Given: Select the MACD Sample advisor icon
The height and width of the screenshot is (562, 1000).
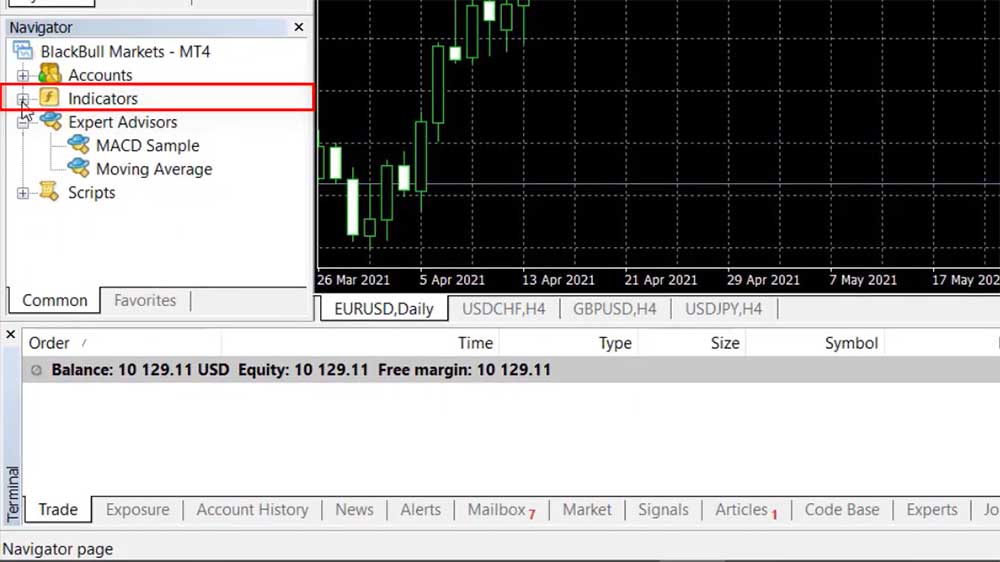Looking at the screenshot, I should pos(78,145).
